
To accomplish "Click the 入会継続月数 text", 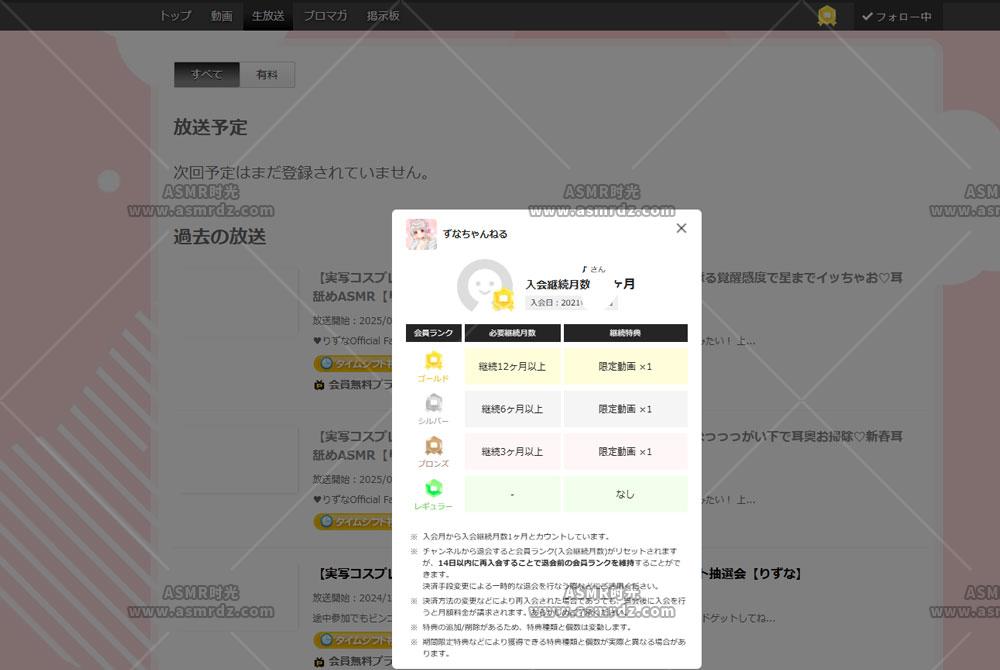I will click(x=557, y=284).
